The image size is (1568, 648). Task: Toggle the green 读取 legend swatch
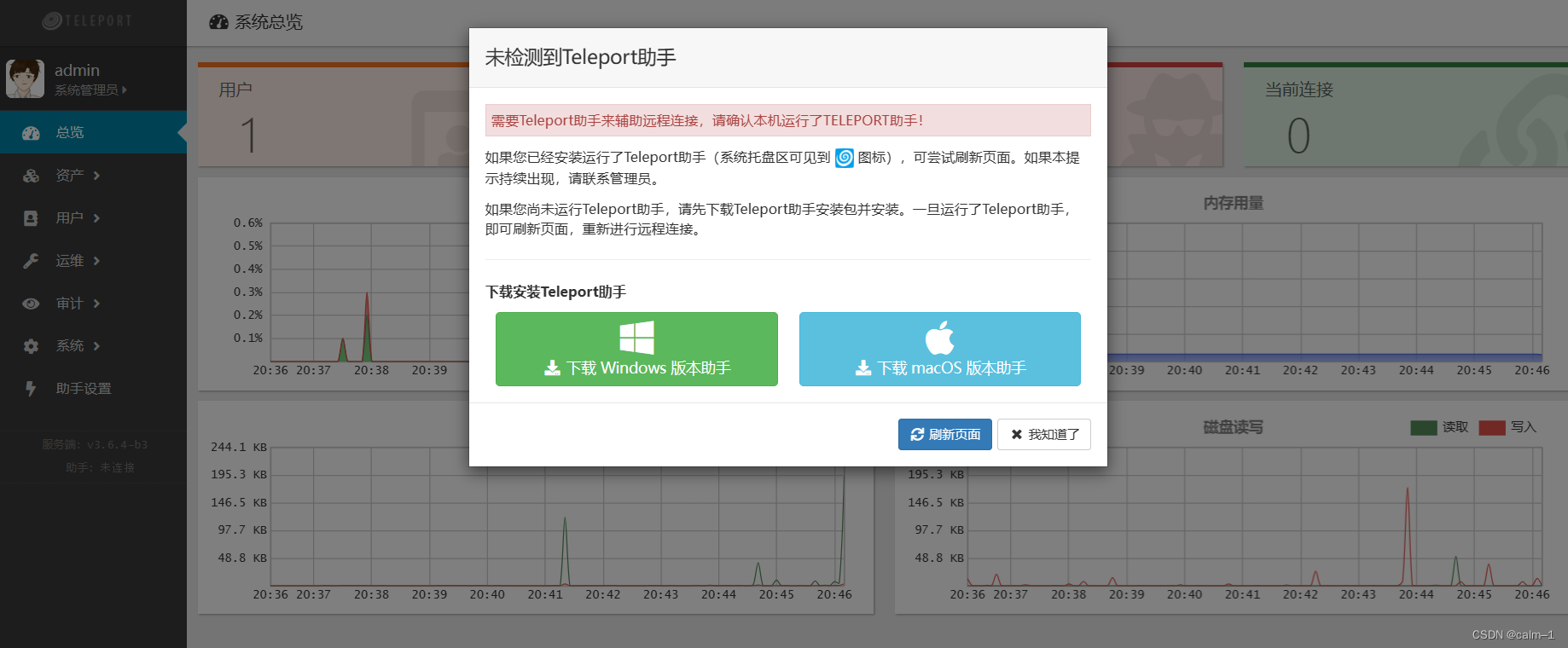coord(1424,428)
